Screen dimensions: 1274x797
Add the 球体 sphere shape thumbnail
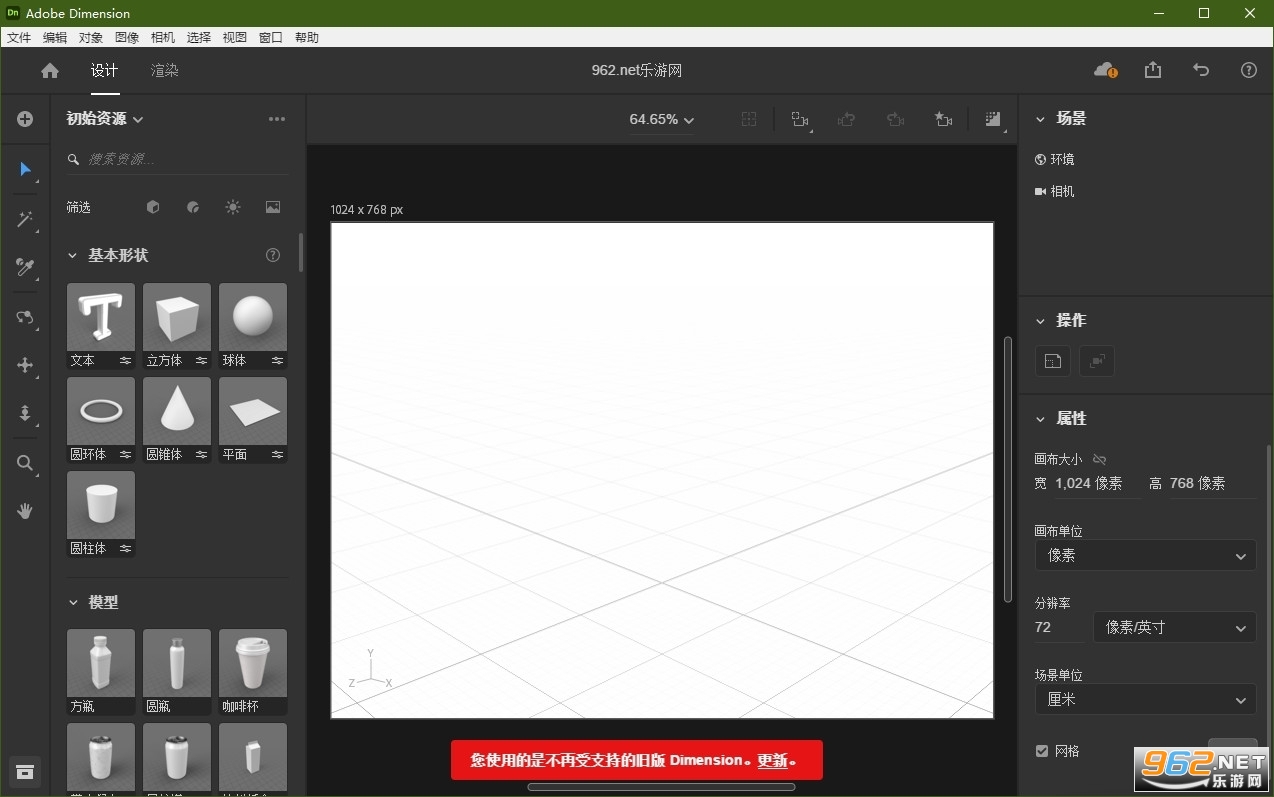coord(253,317)
